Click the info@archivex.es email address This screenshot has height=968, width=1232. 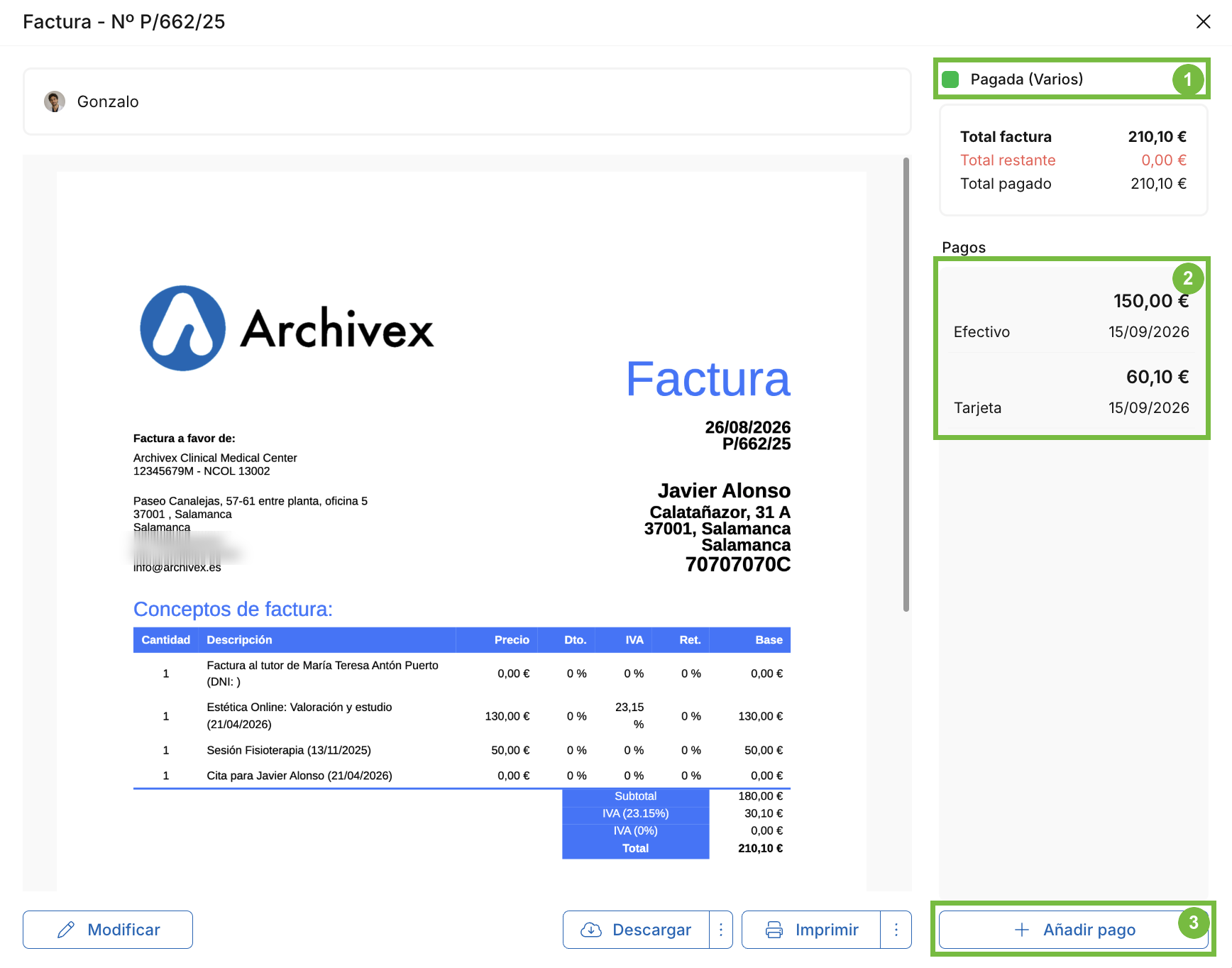(177, 568)
